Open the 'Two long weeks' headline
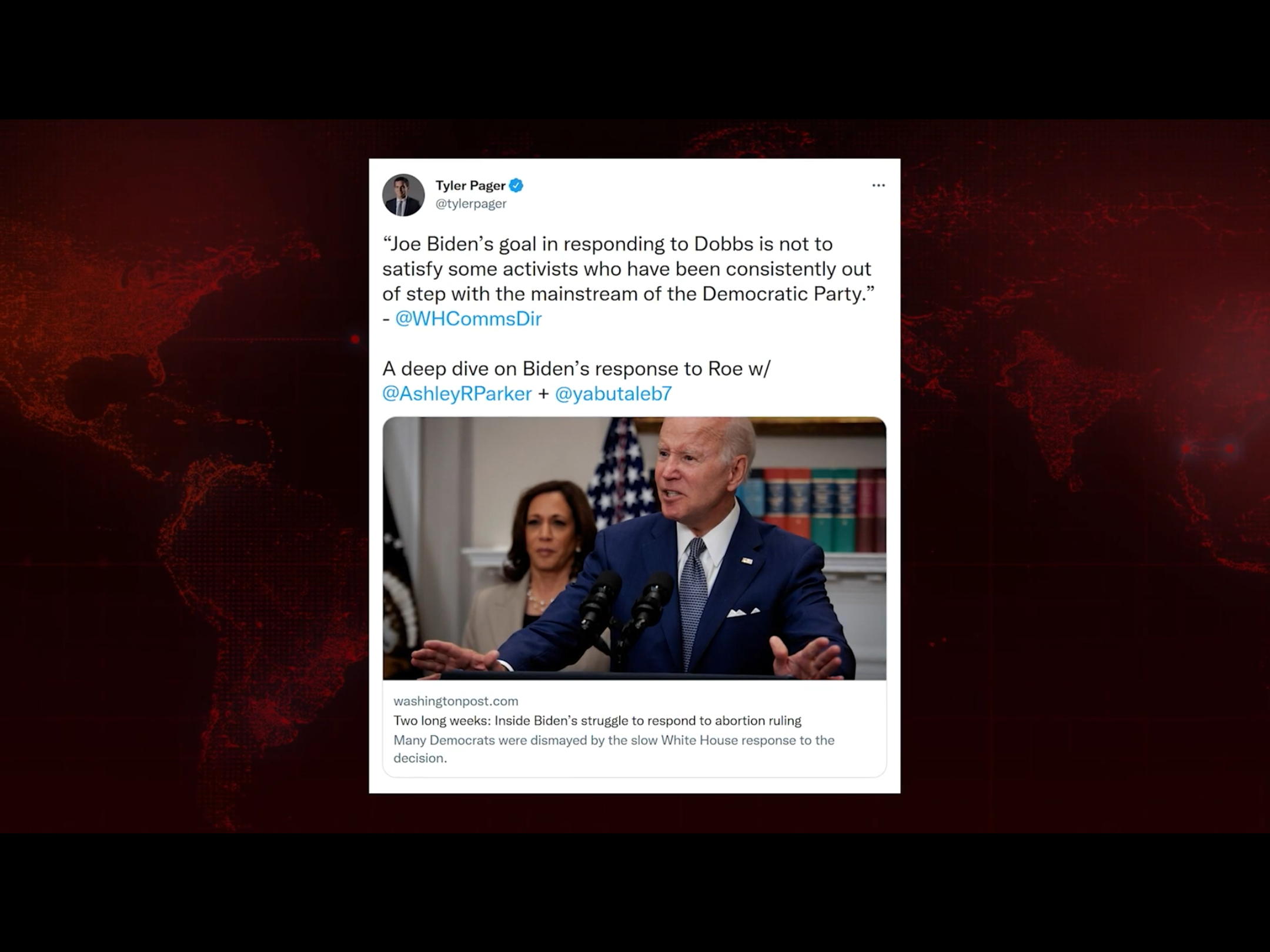Screen dimensions: 1270x952 [x=597, y=720]
